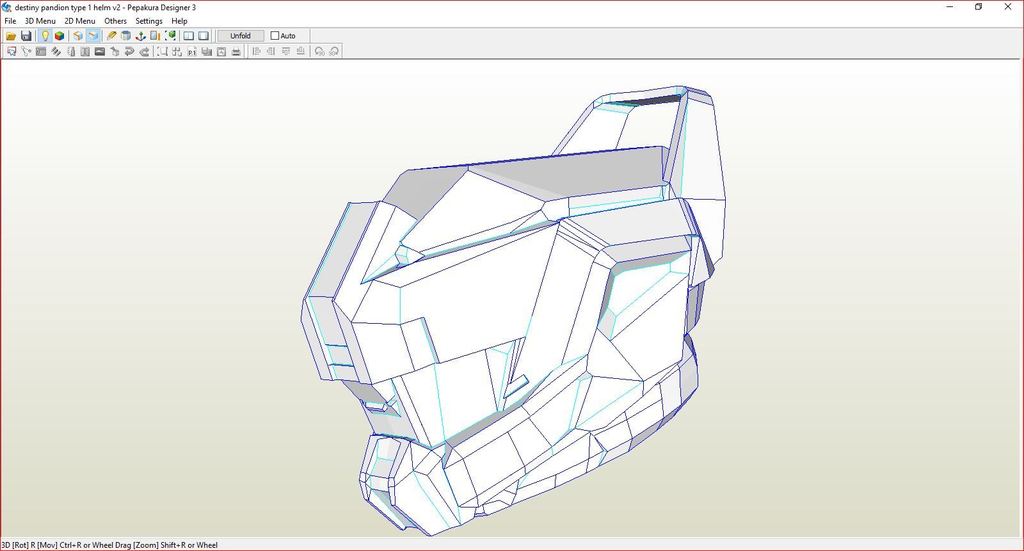The width and height of the screenshot is (1024, 551).
Task: Restore down the Pepakura Designer window
Action: pos(978,7)
